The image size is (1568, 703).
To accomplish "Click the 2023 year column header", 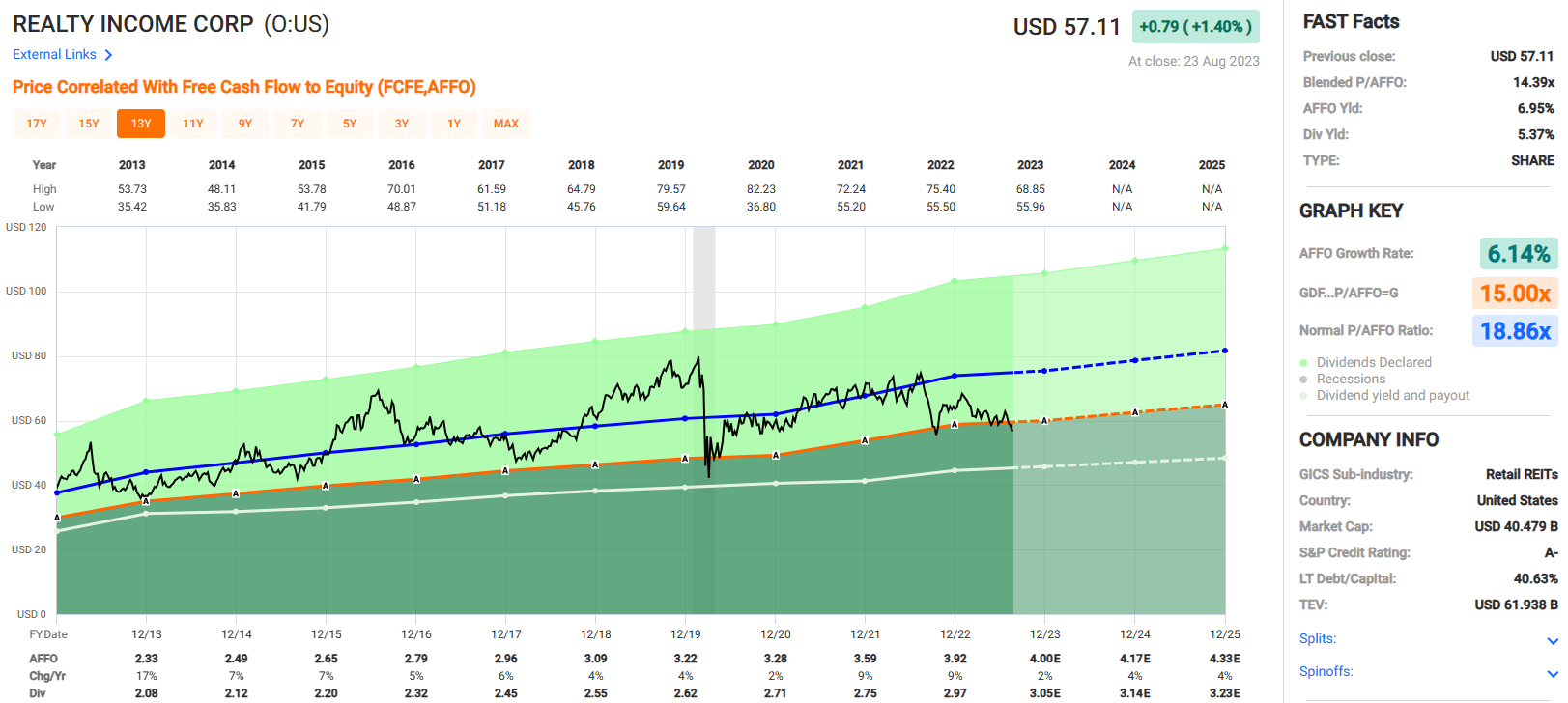I will coord(1031,165).
